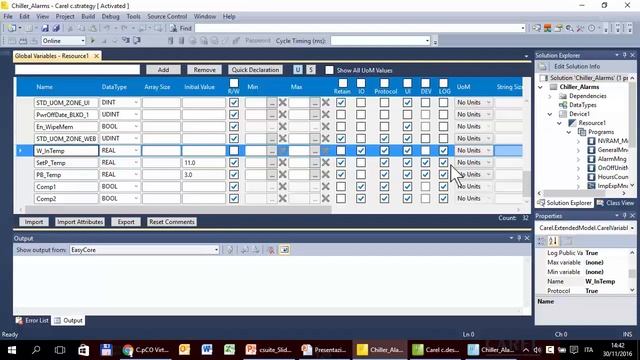Click the green Start run arrow icon
This screenshot has width=640, height=360.
[93, 41]
